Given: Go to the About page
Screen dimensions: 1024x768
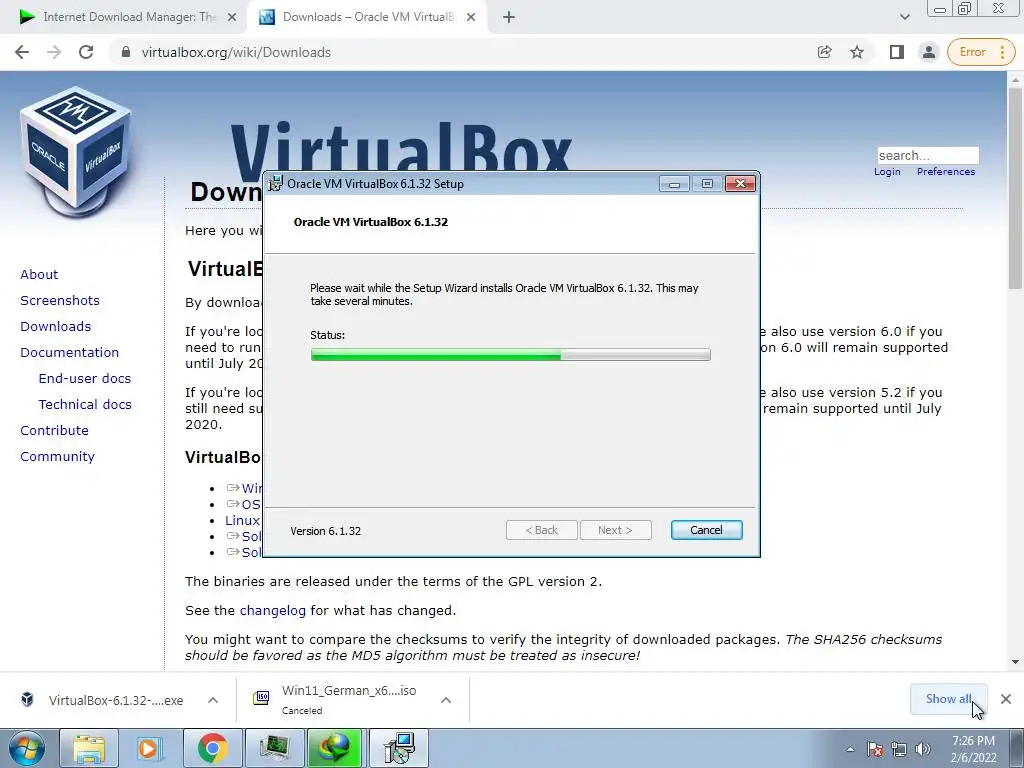Looking at the screenshot, I should (39, 274).
